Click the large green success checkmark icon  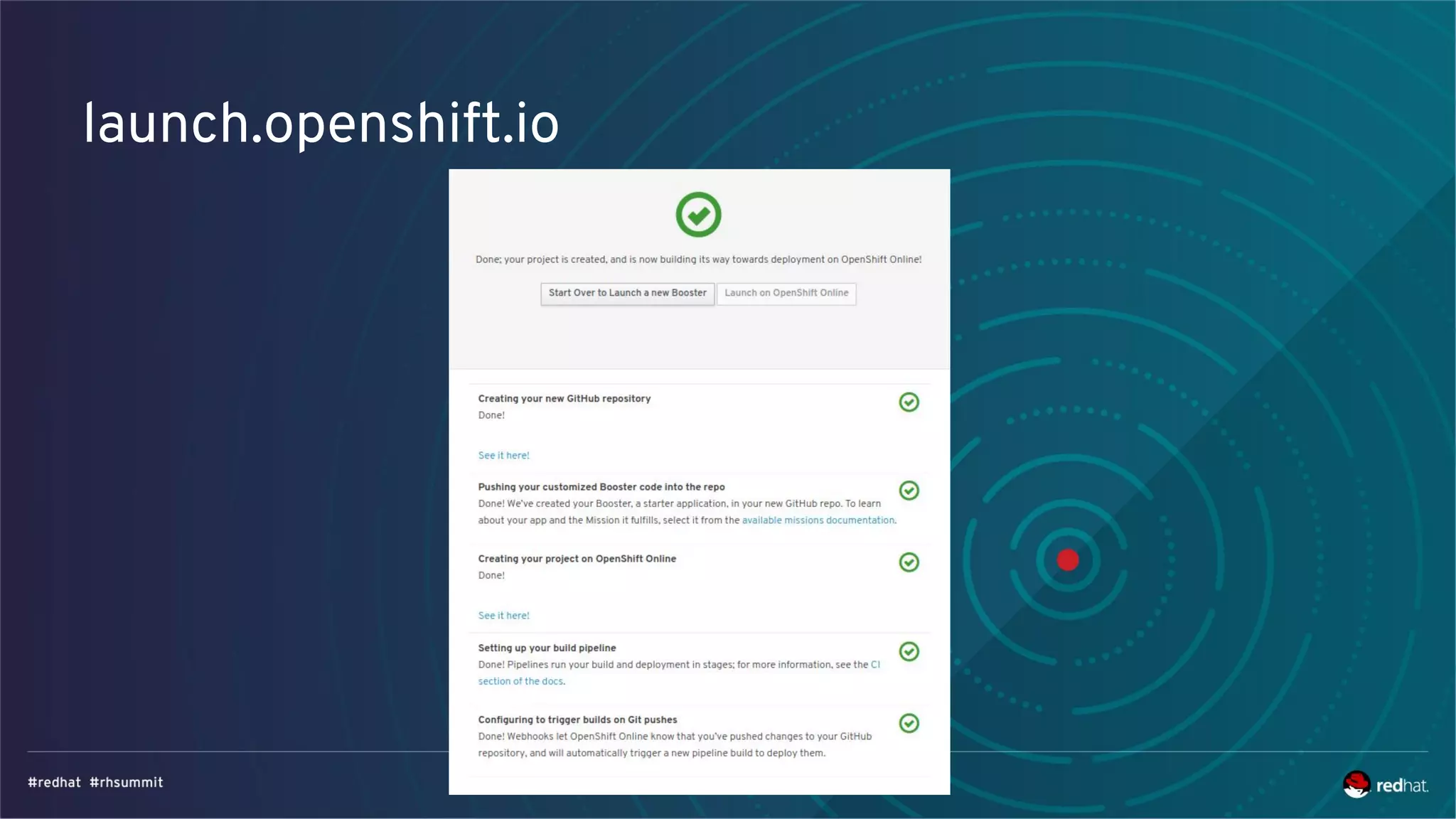tap(698, 215)
